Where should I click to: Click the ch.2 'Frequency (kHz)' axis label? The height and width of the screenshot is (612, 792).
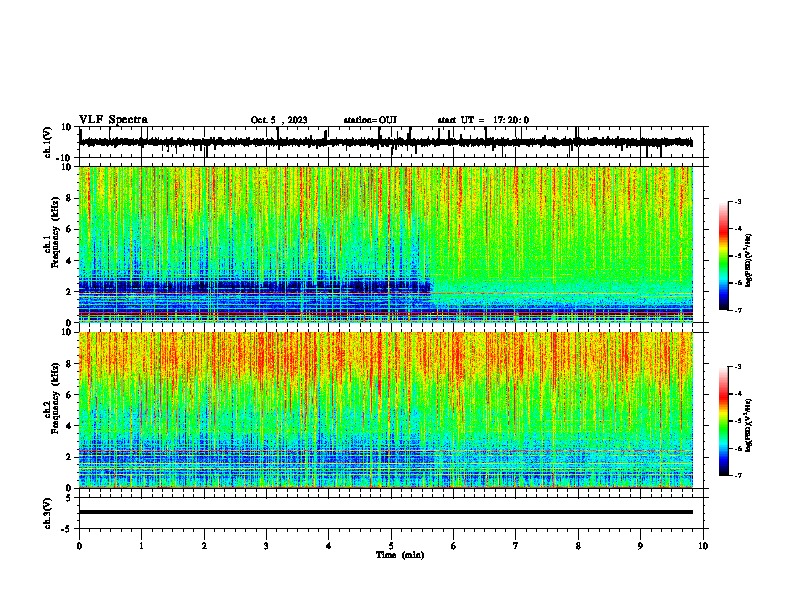click(55, 398)
